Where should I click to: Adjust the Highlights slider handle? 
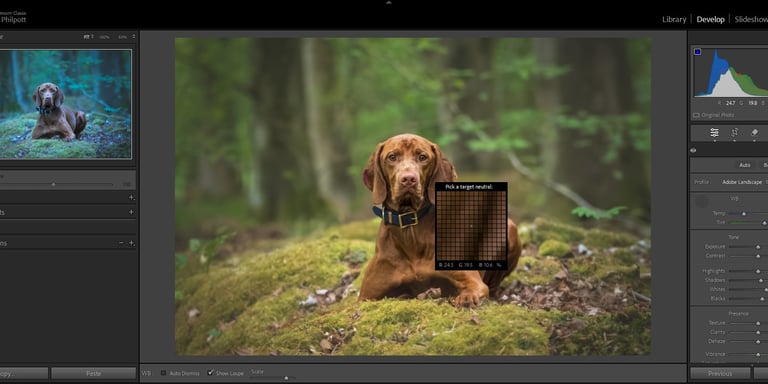click(757, 271)
